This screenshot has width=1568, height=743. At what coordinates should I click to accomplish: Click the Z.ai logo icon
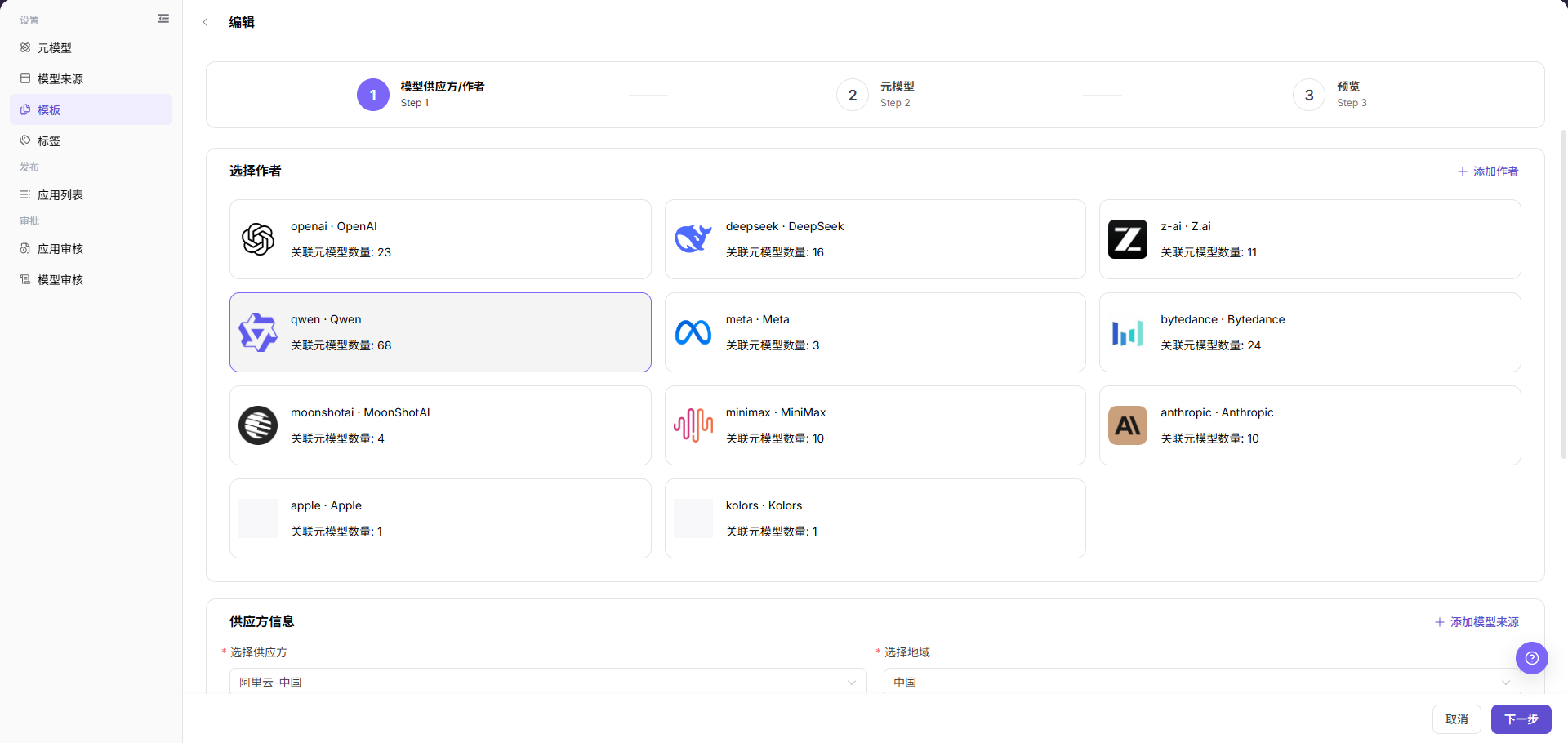coord(1128,239)
